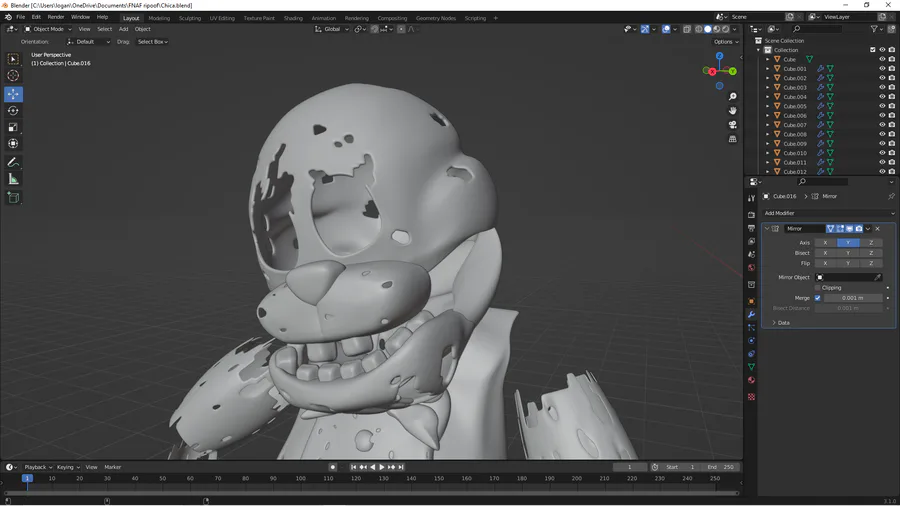Disable render camera icon for Cube.005
This screenshot has width=900, height=506.
coord(892,106)
